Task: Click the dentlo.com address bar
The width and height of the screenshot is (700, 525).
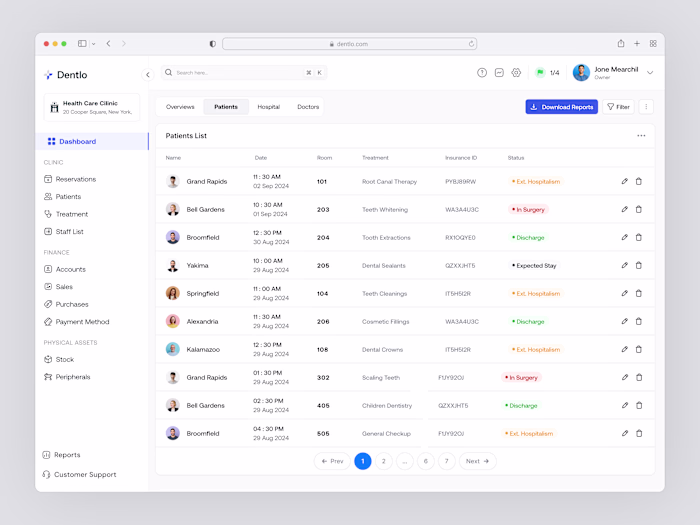Action: pos(350,44)
